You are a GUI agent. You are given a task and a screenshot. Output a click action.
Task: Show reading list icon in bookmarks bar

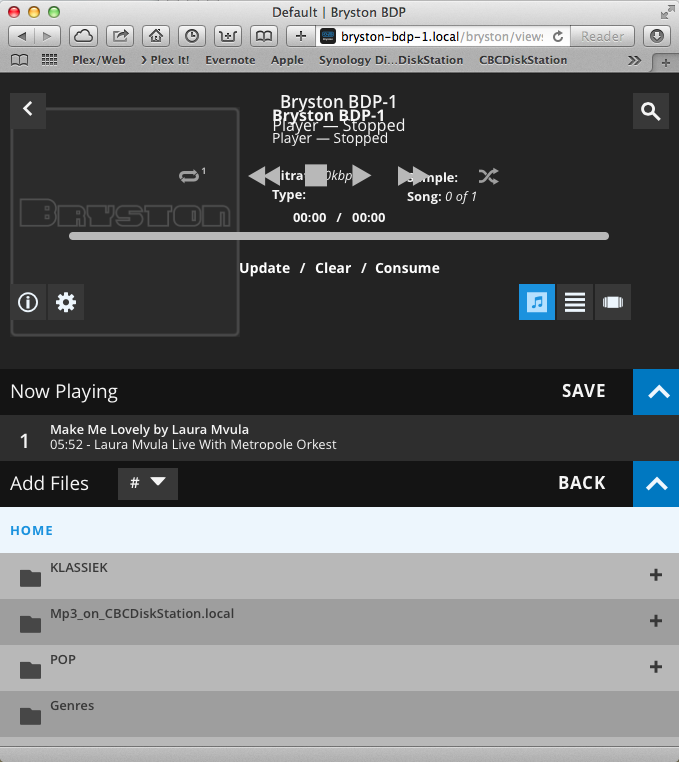[19, 60]
